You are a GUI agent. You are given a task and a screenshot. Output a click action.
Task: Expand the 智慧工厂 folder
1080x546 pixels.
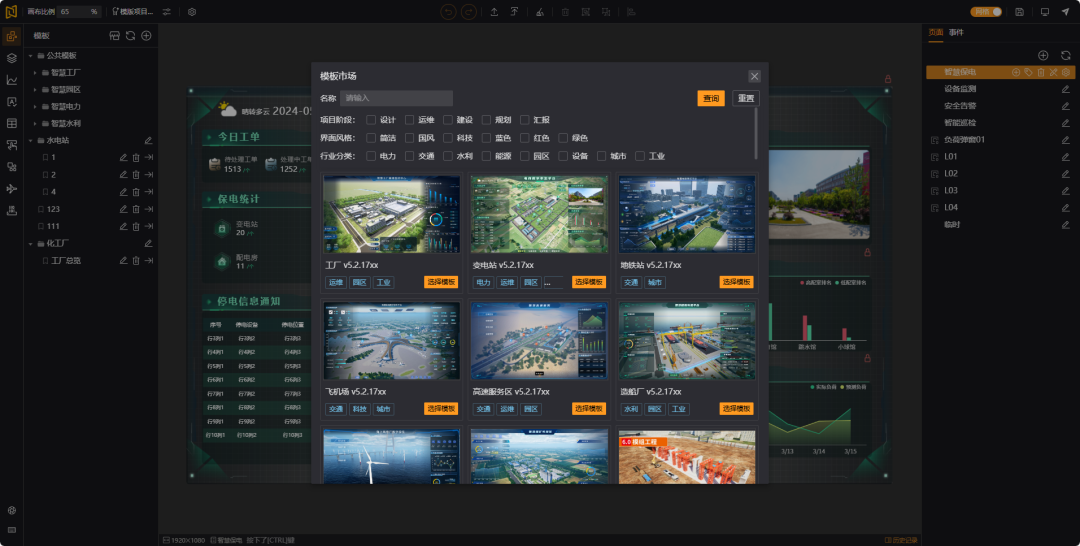coord(35,72)
